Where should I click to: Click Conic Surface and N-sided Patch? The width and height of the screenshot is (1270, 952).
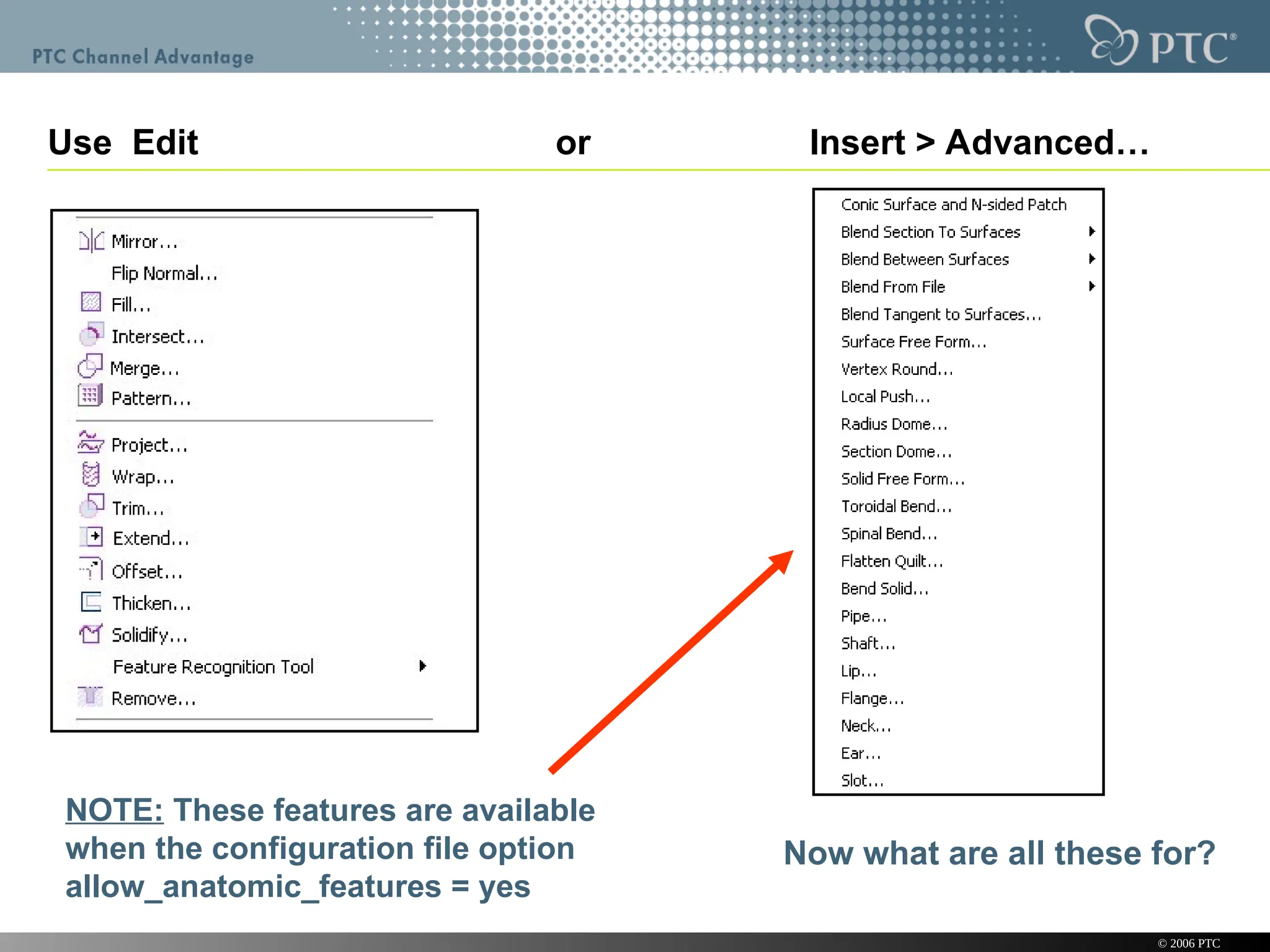point(953,205)
